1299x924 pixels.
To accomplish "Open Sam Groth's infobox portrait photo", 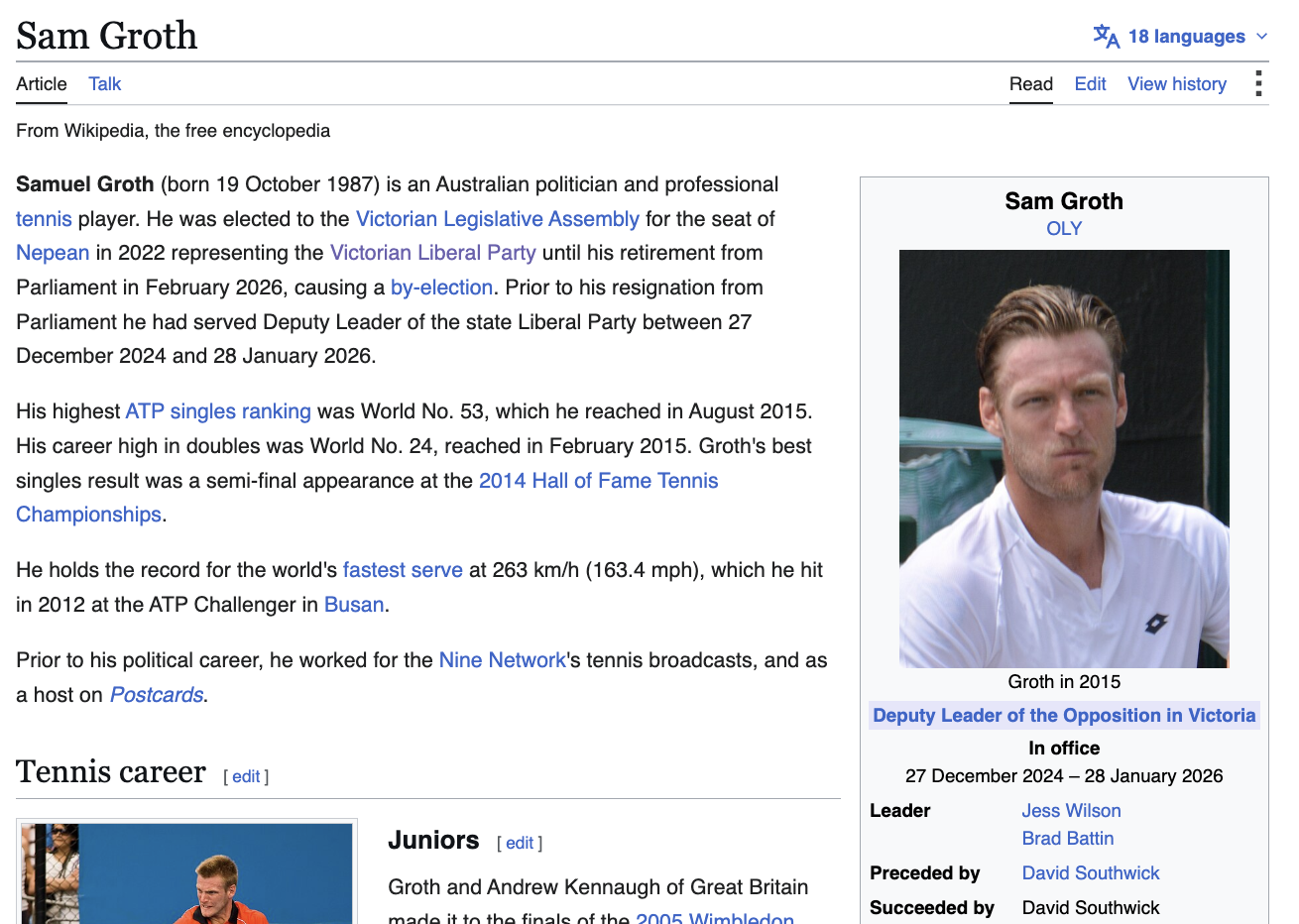I will [x=1064, y=459].
